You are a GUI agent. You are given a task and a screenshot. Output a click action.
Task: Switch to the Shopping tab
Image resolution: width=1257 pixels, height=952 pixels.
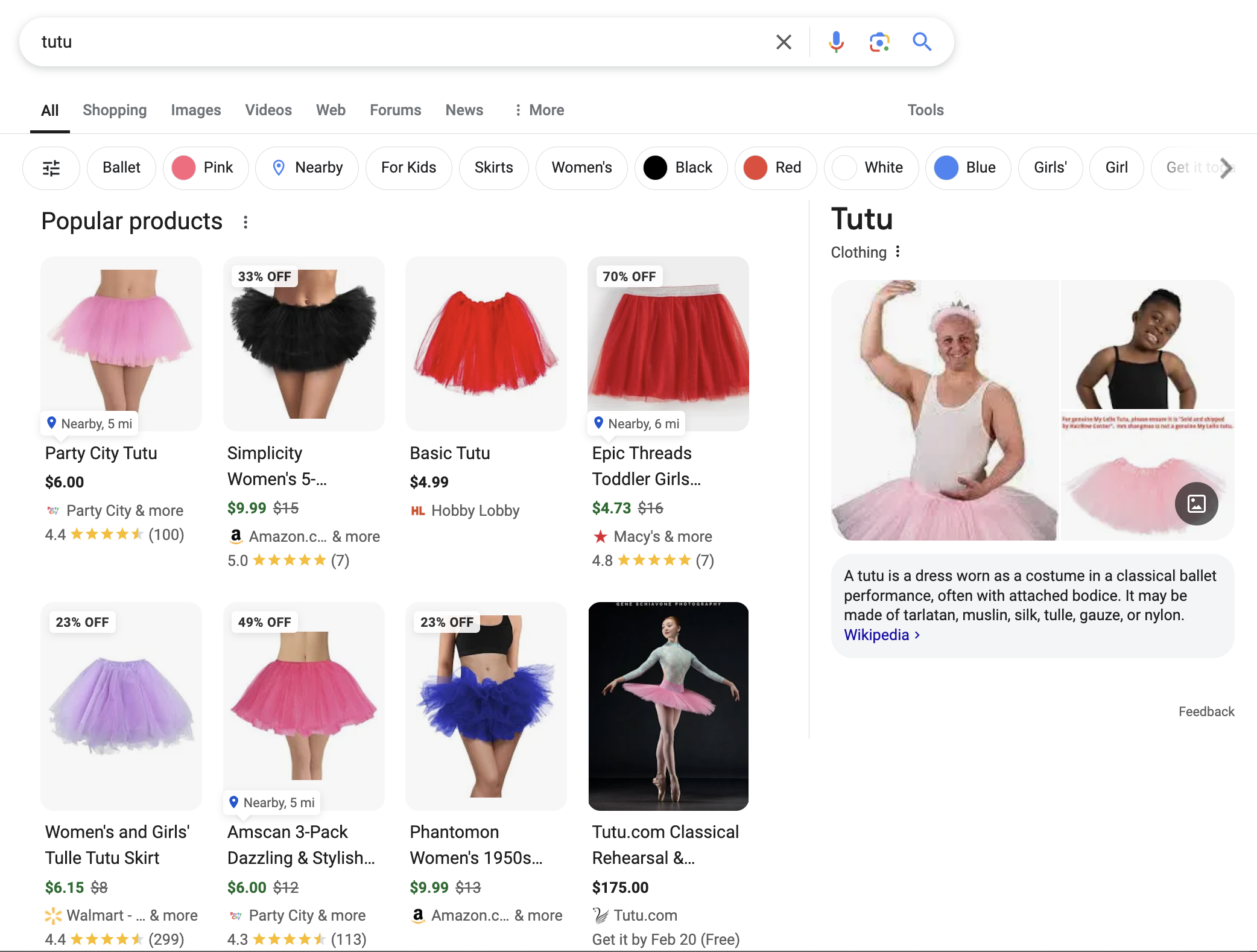tap(115, 110)
